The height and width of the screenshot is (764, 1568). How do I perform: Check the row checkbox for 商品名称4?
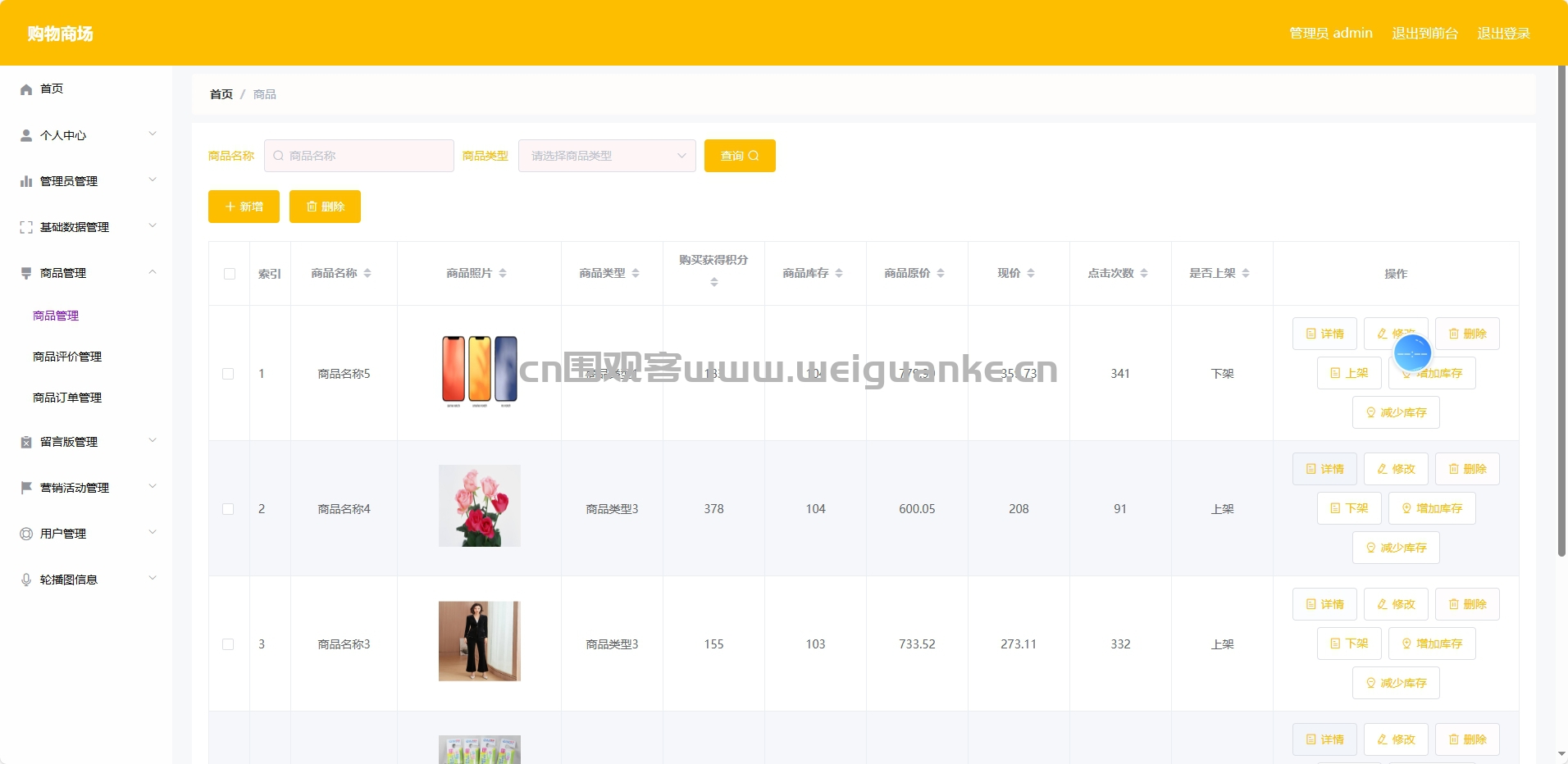(x=228, y=509)
